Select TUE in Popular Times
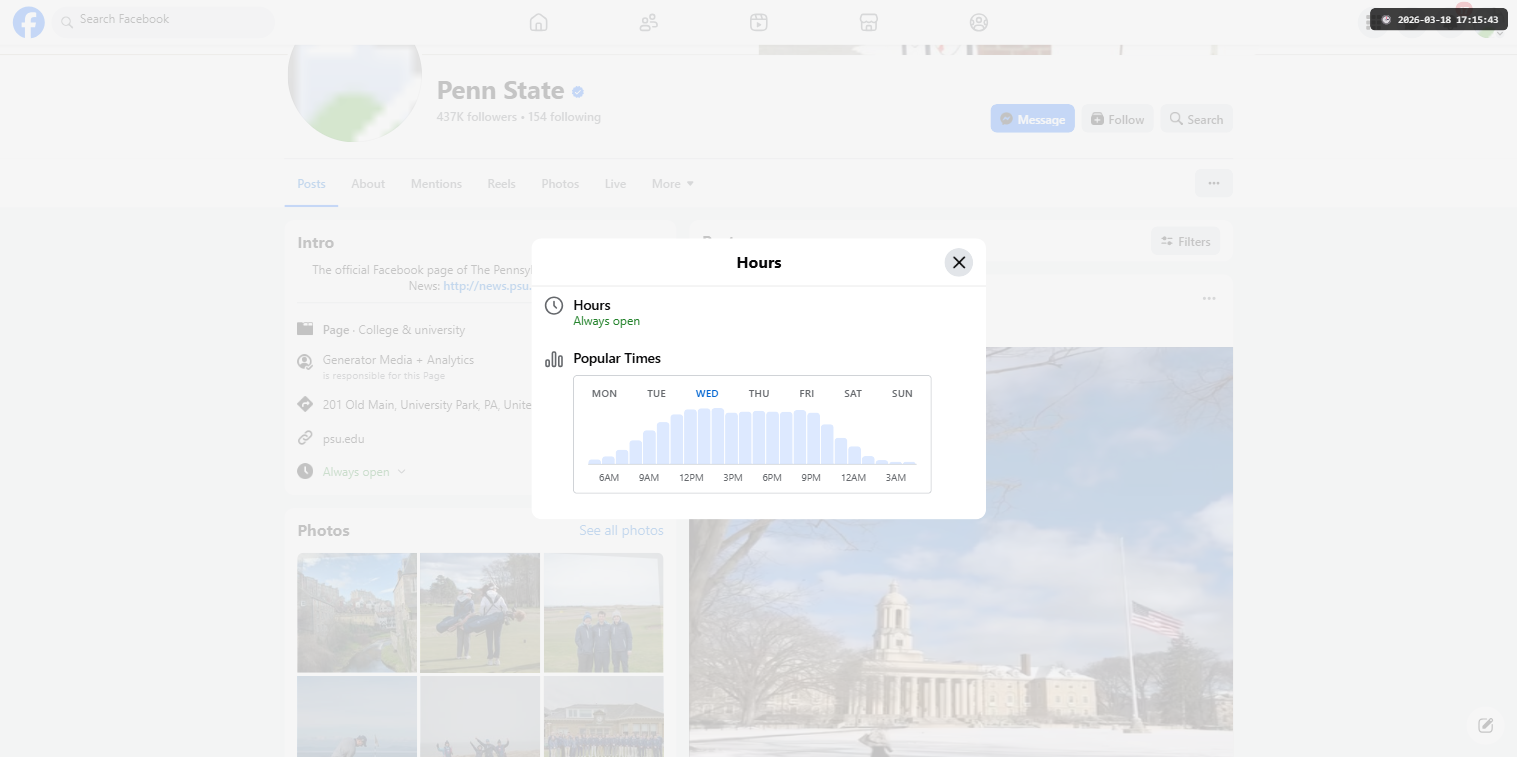 coord(656,394)
